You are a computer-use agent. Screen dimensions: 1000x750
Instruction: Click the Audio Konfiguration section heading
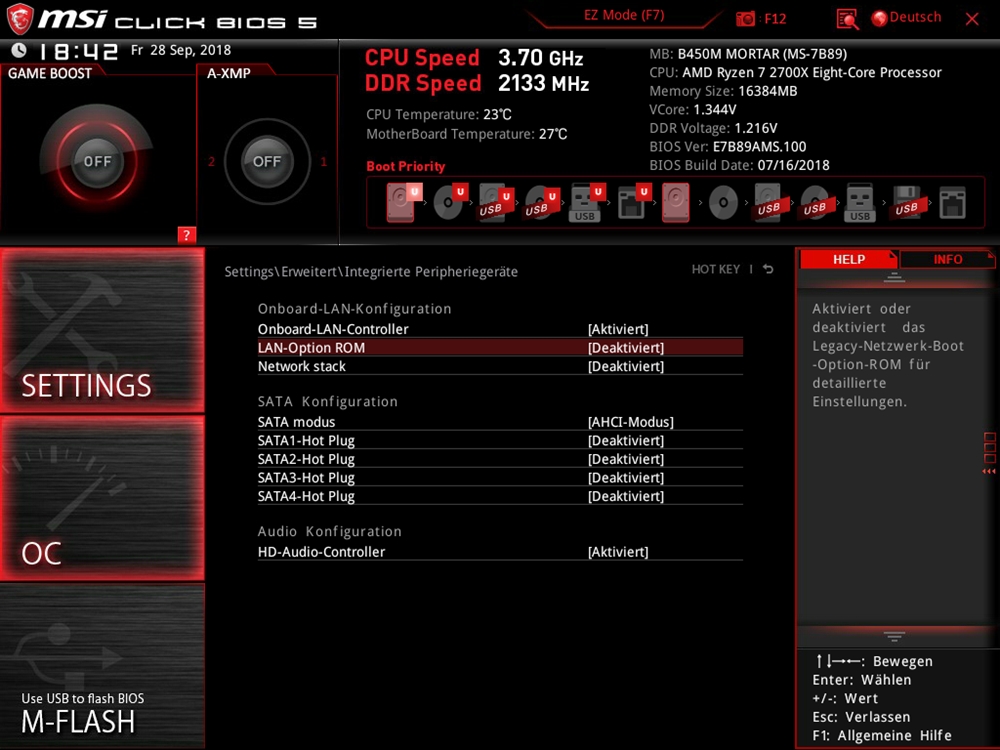[329, 531]
